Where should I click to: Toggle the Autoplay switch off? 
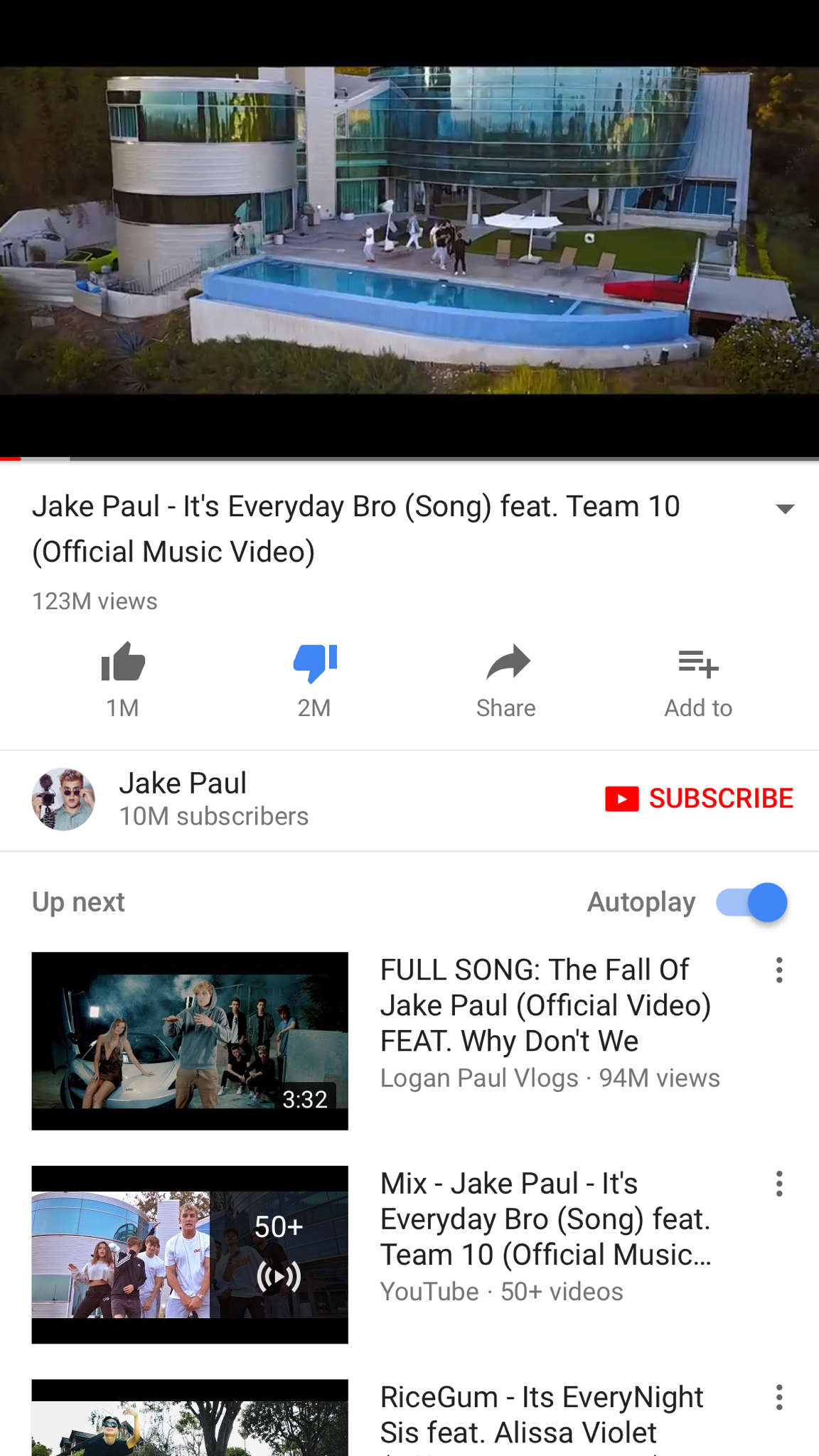(x=751, y=902)
